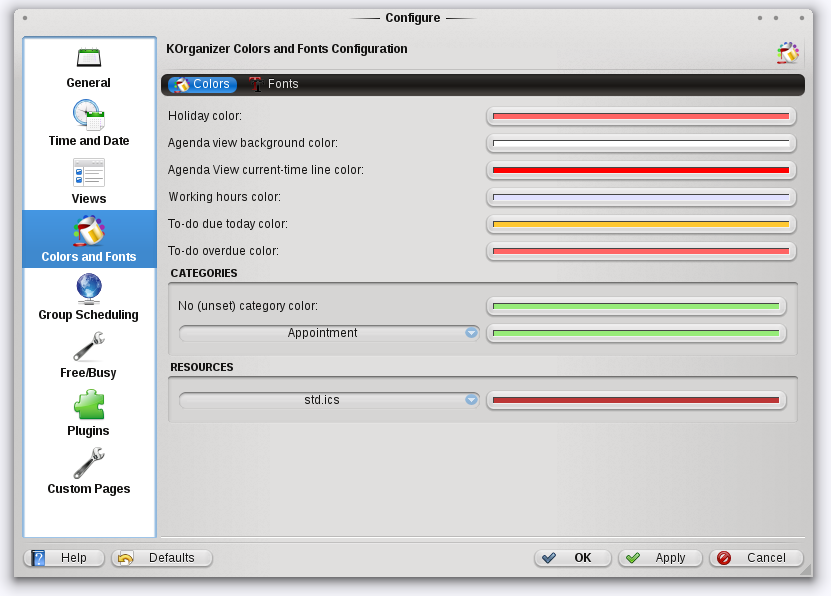Viewport: 831px width, 596px height.
Task: Click the CATEGORIES group heading
Action: [204, 273]
